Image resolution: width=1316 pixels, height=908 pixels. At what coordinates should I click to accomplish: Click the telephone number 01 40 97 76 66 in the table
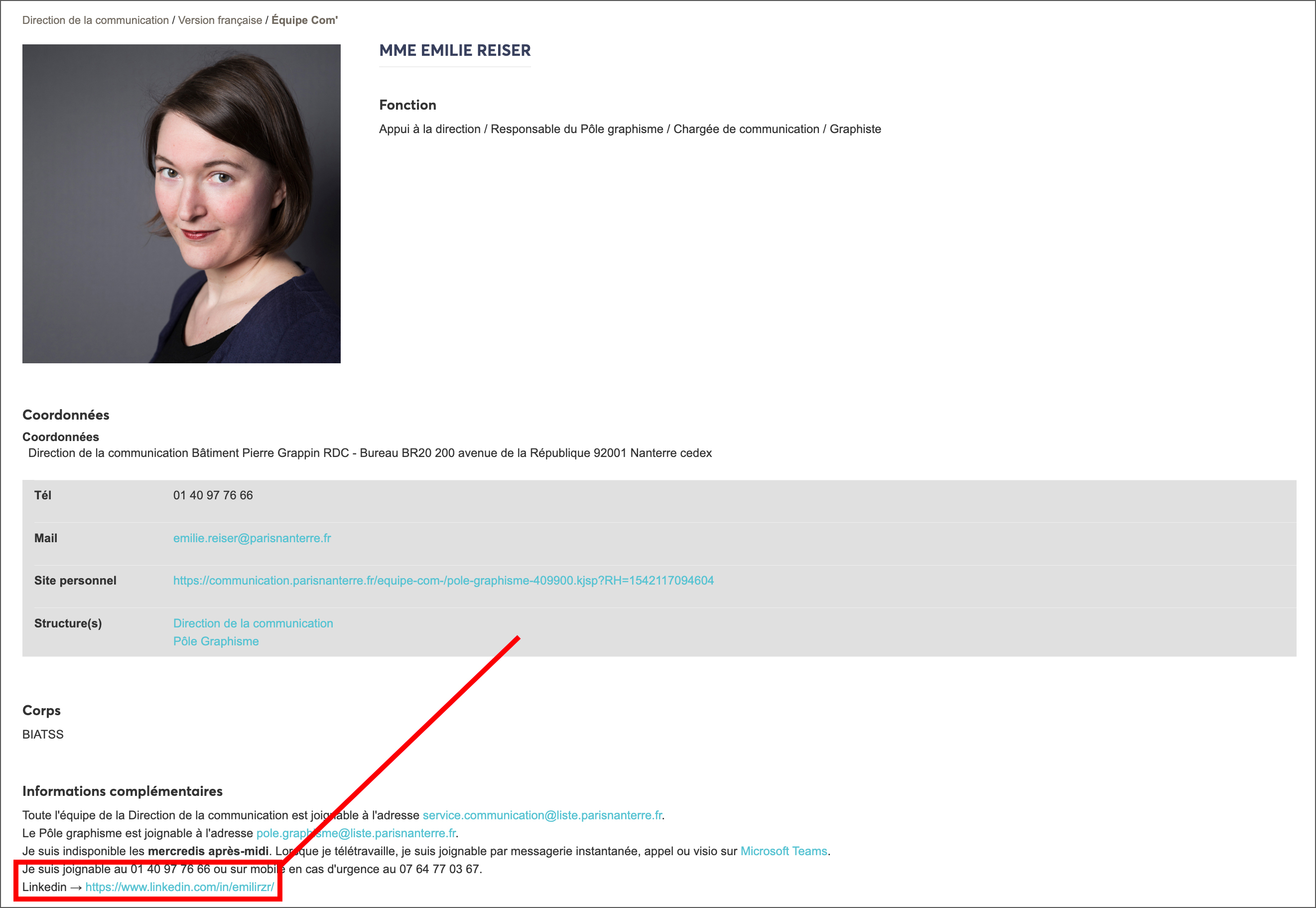213,495
